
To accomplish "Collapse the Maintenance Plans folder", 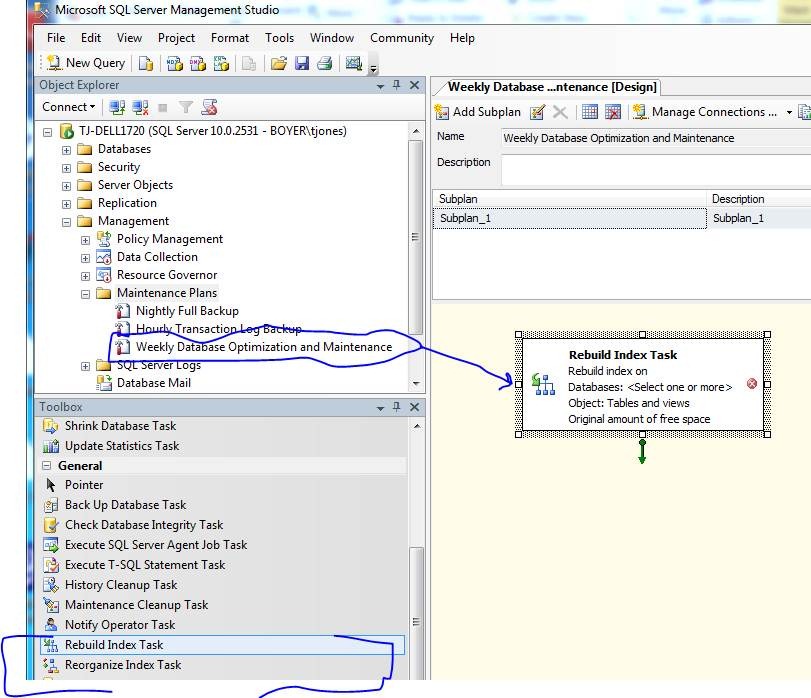I will pos(85,294).
